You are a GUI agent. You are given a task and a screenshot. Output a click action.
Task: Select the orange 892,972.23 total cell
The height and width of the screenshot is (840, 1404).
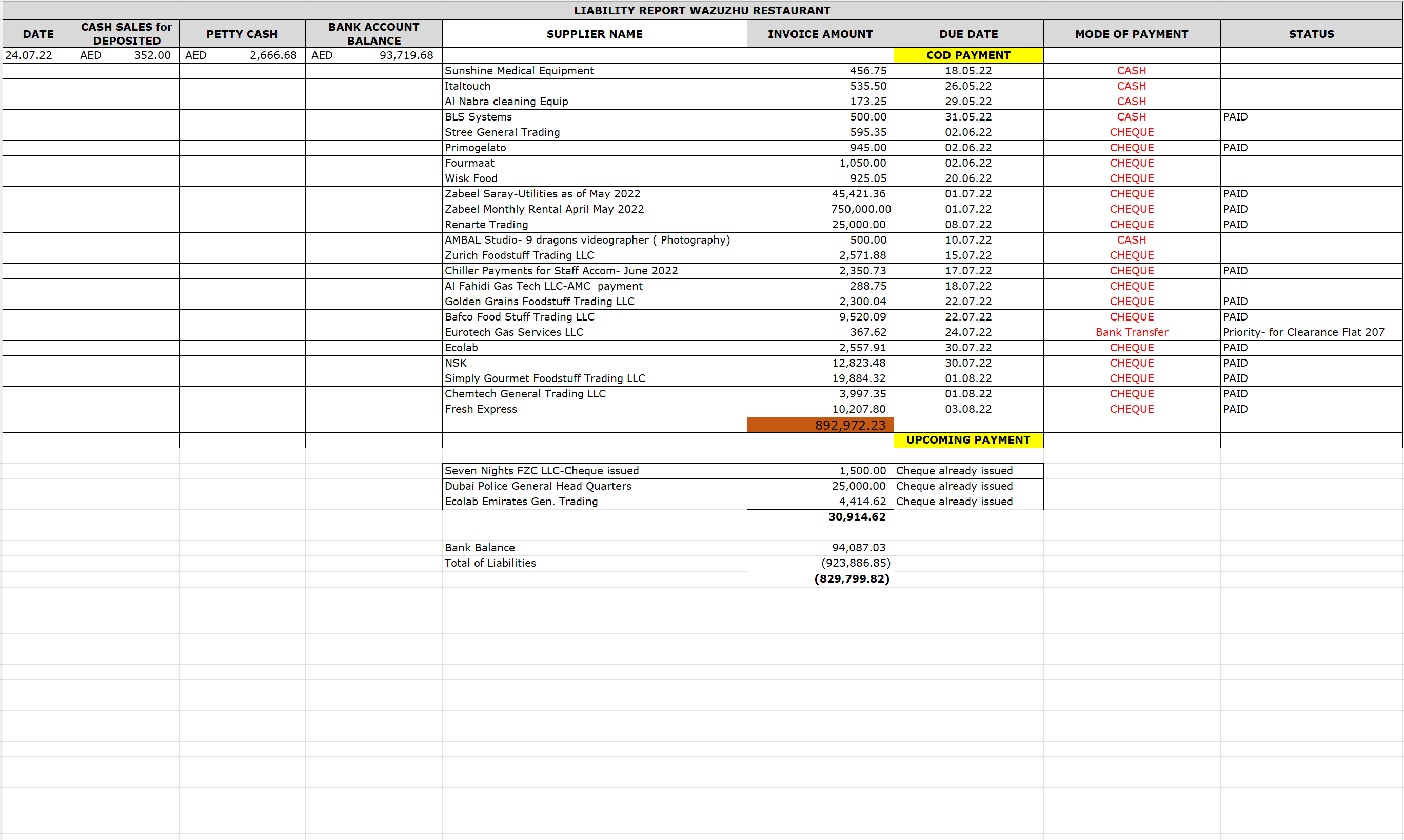pos(820,425)
